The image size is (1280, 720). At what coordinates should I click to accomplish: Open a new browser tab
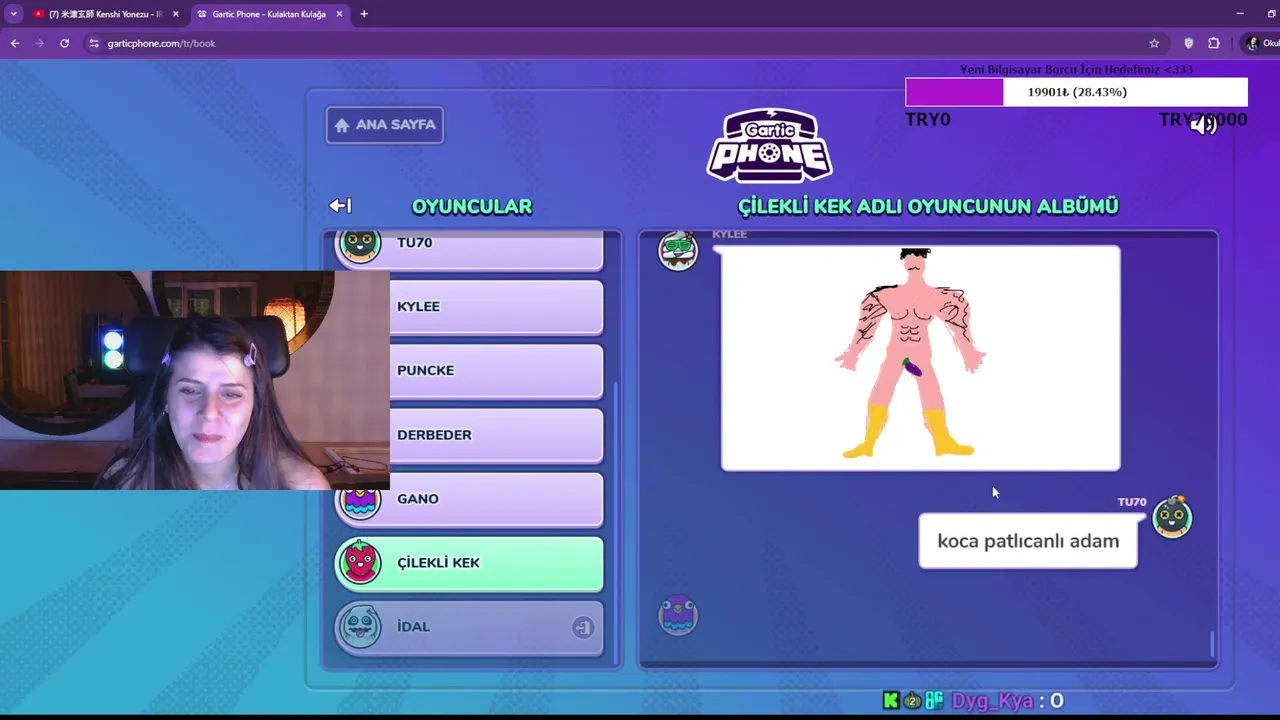364,14
